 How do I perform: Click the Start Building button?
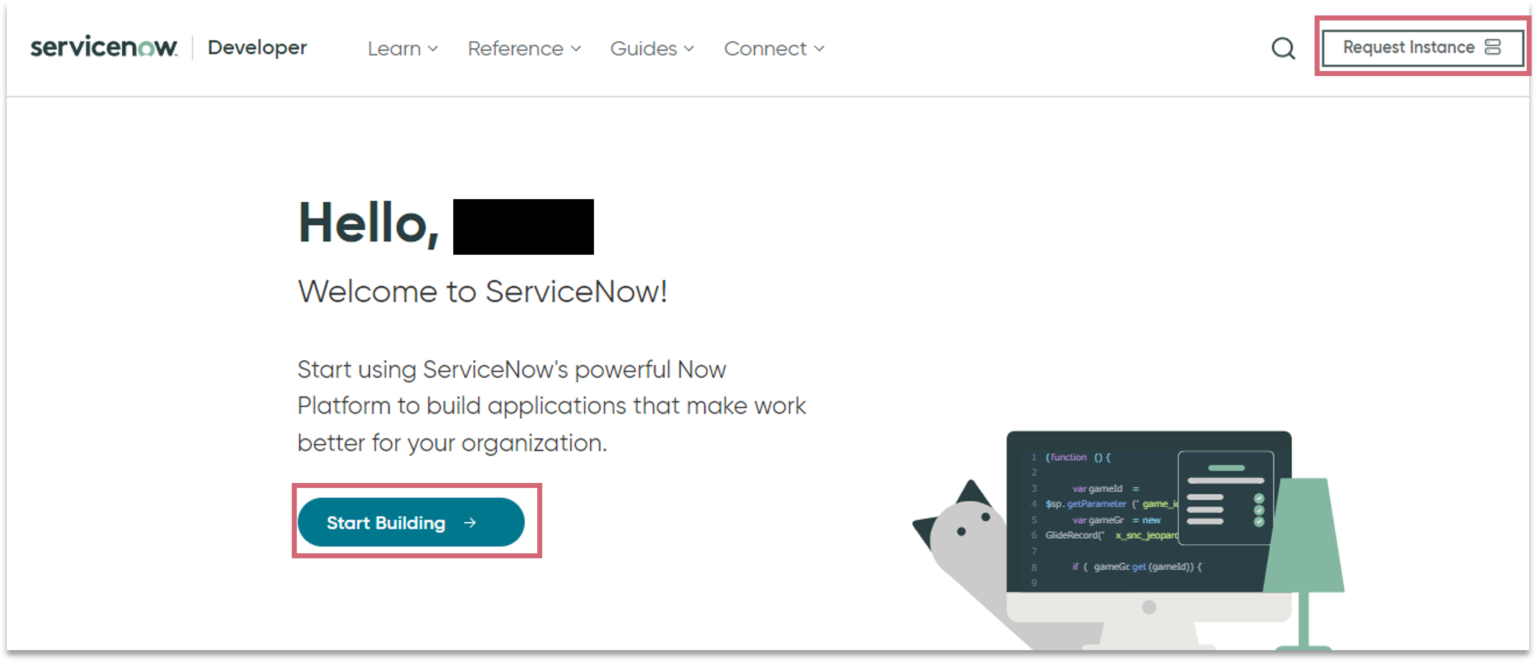pos(410,522)
